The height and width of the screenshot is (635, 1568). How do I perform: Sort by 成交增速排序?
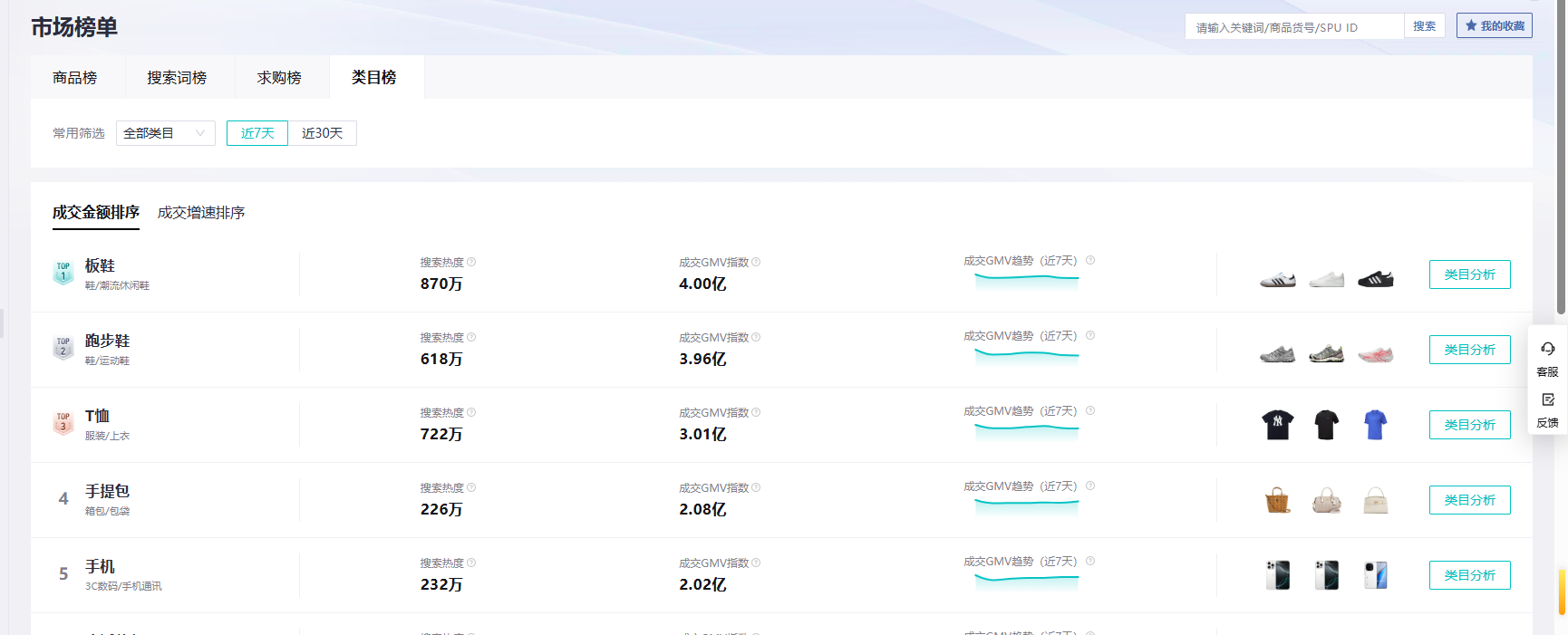201,213
